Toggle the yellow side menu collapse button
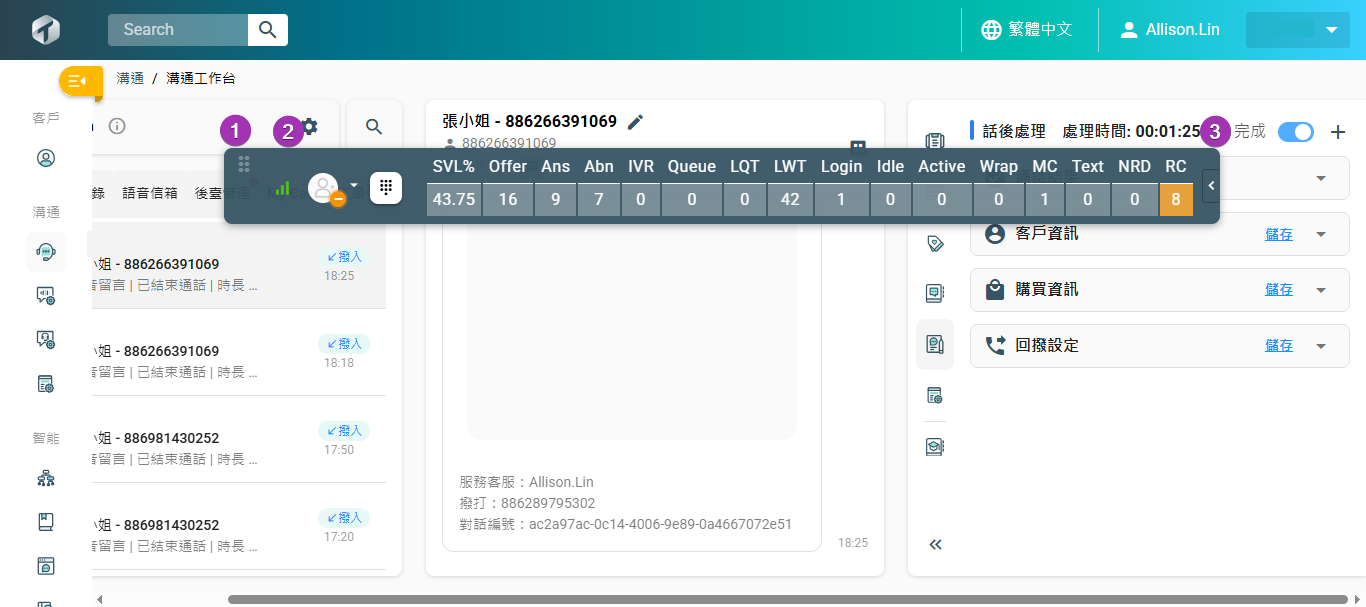The width and height of the screenshot is (1366, 607). (79, 81)
